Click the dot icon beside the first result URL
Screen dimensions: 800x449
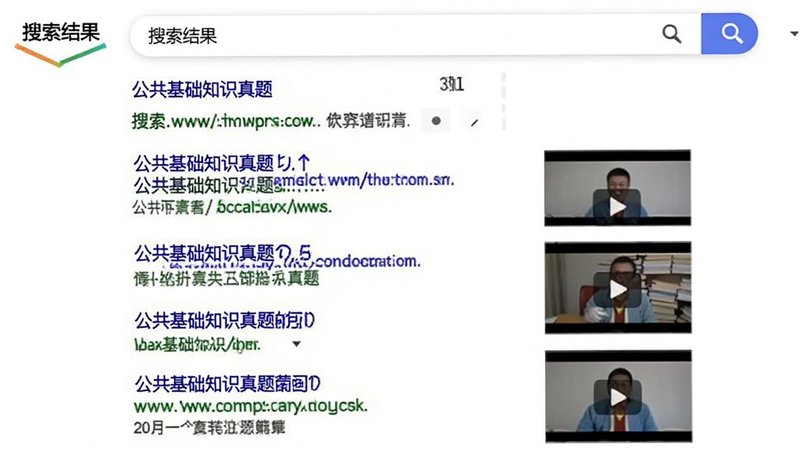click(x=436, y=121)
